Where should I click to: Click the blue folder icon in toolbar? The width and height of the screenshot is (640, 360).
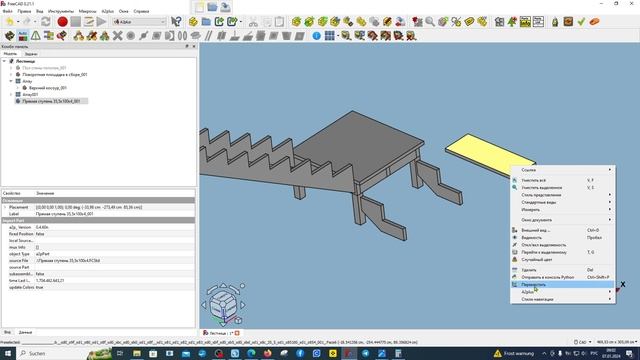click(x=206, y=22)
